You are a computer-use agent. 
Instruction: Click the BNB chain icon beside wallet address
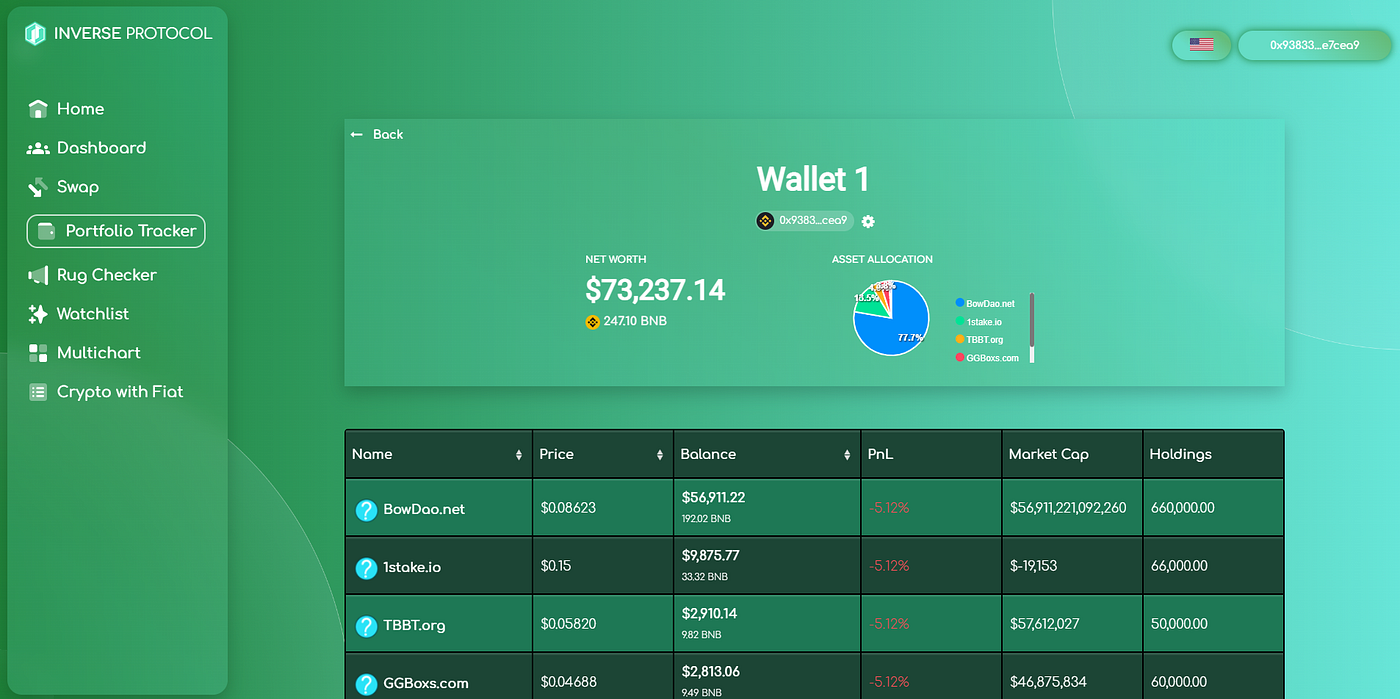tap(766, 221)
